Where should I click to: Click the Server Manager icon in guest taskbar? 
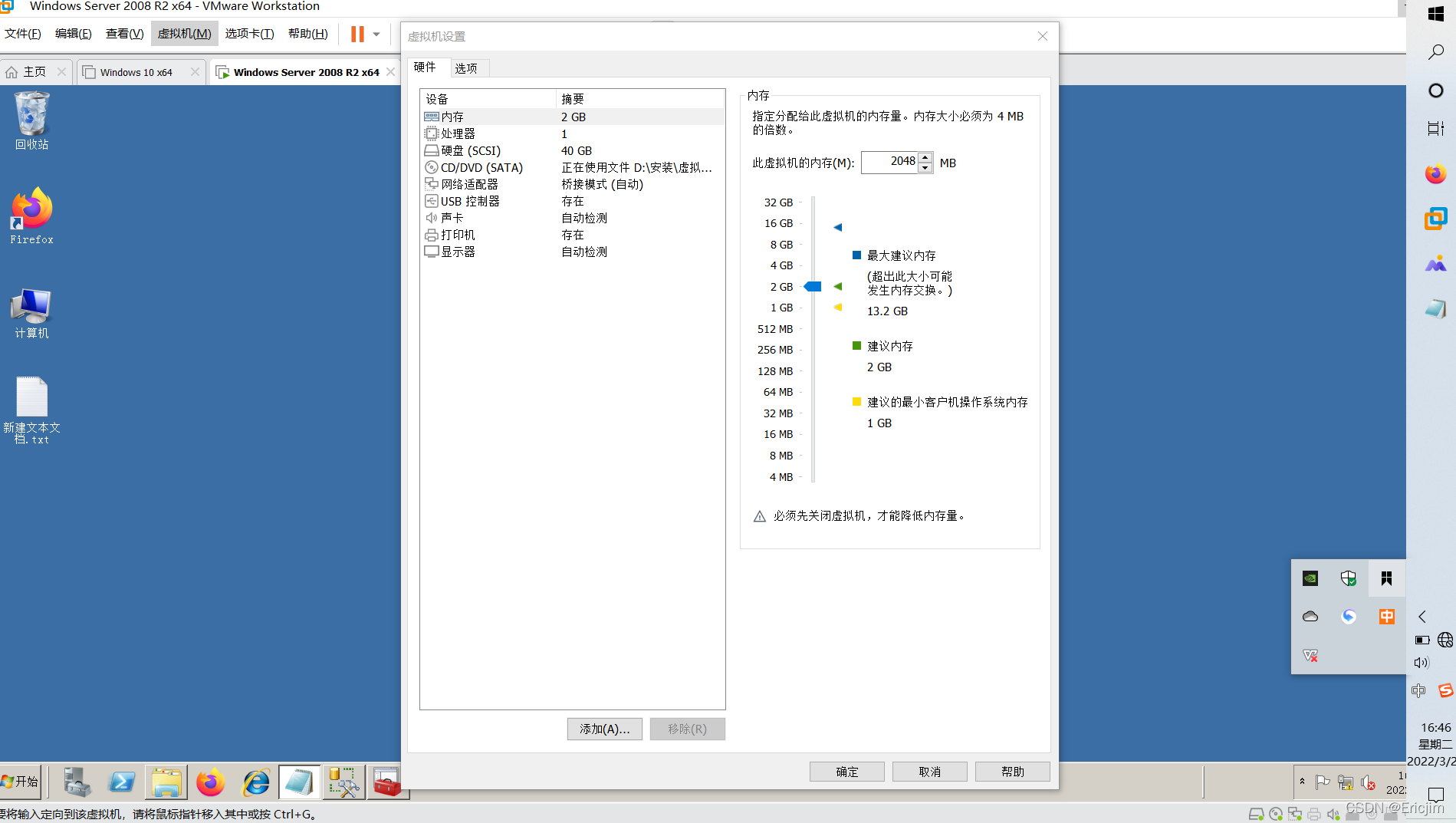tap(77, 782)
